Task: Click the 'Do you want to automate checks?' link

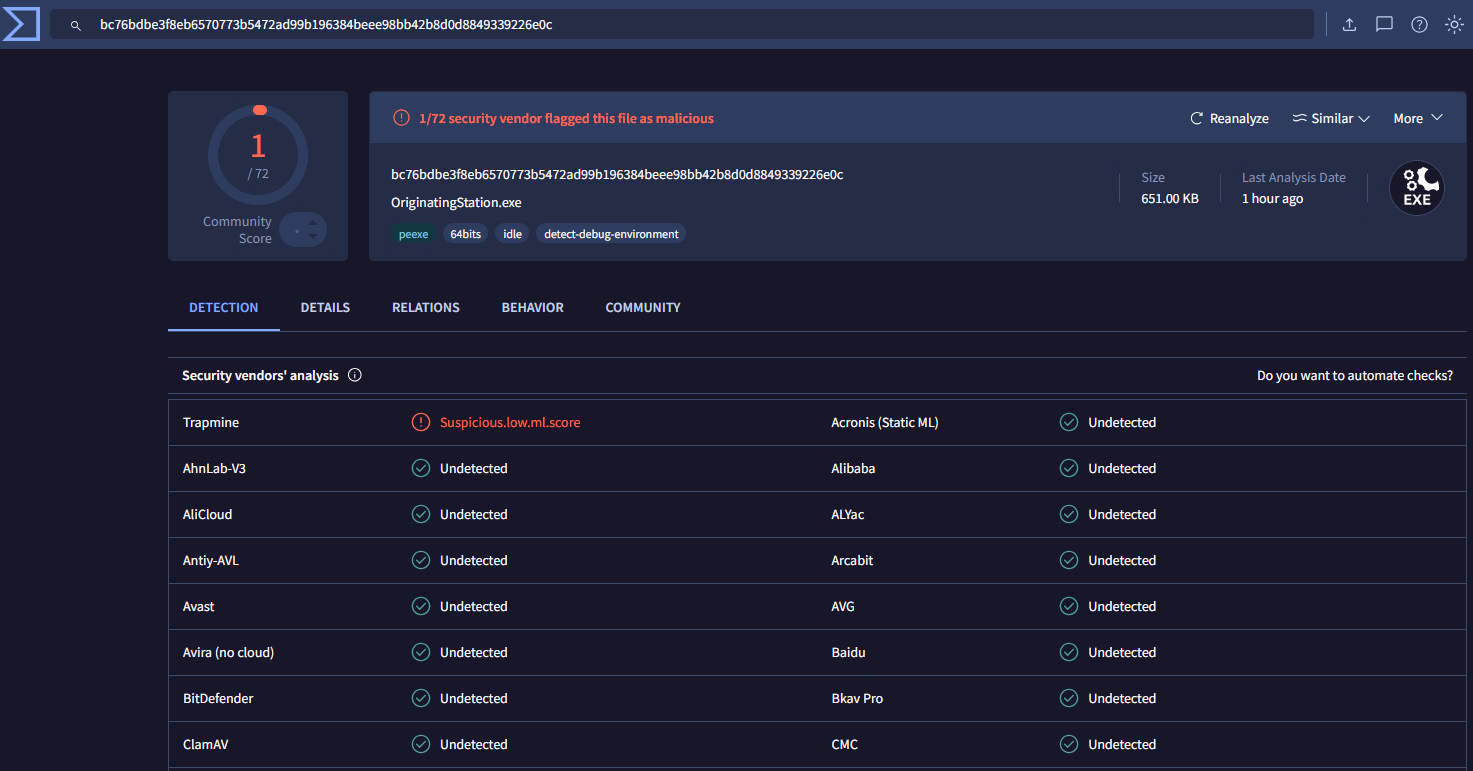Action: pyautogui.click(x=1355, y=376)
